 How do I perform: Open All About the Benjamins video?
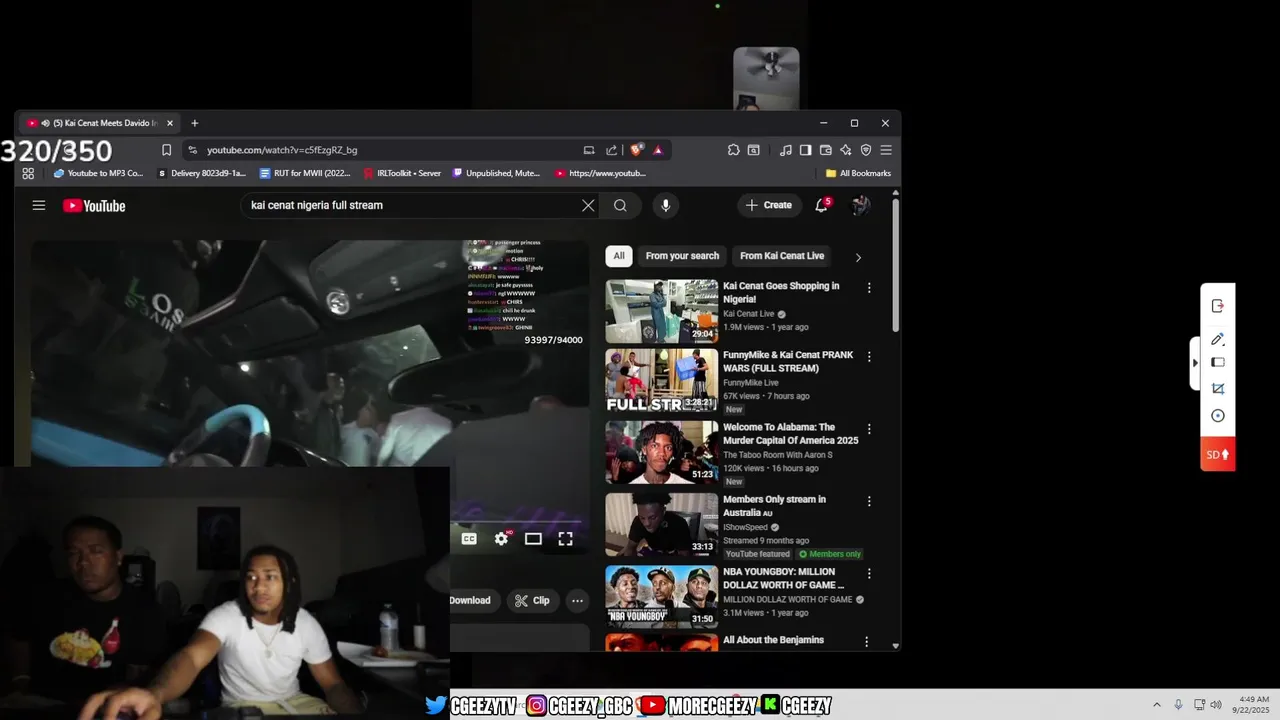(773, 640)
